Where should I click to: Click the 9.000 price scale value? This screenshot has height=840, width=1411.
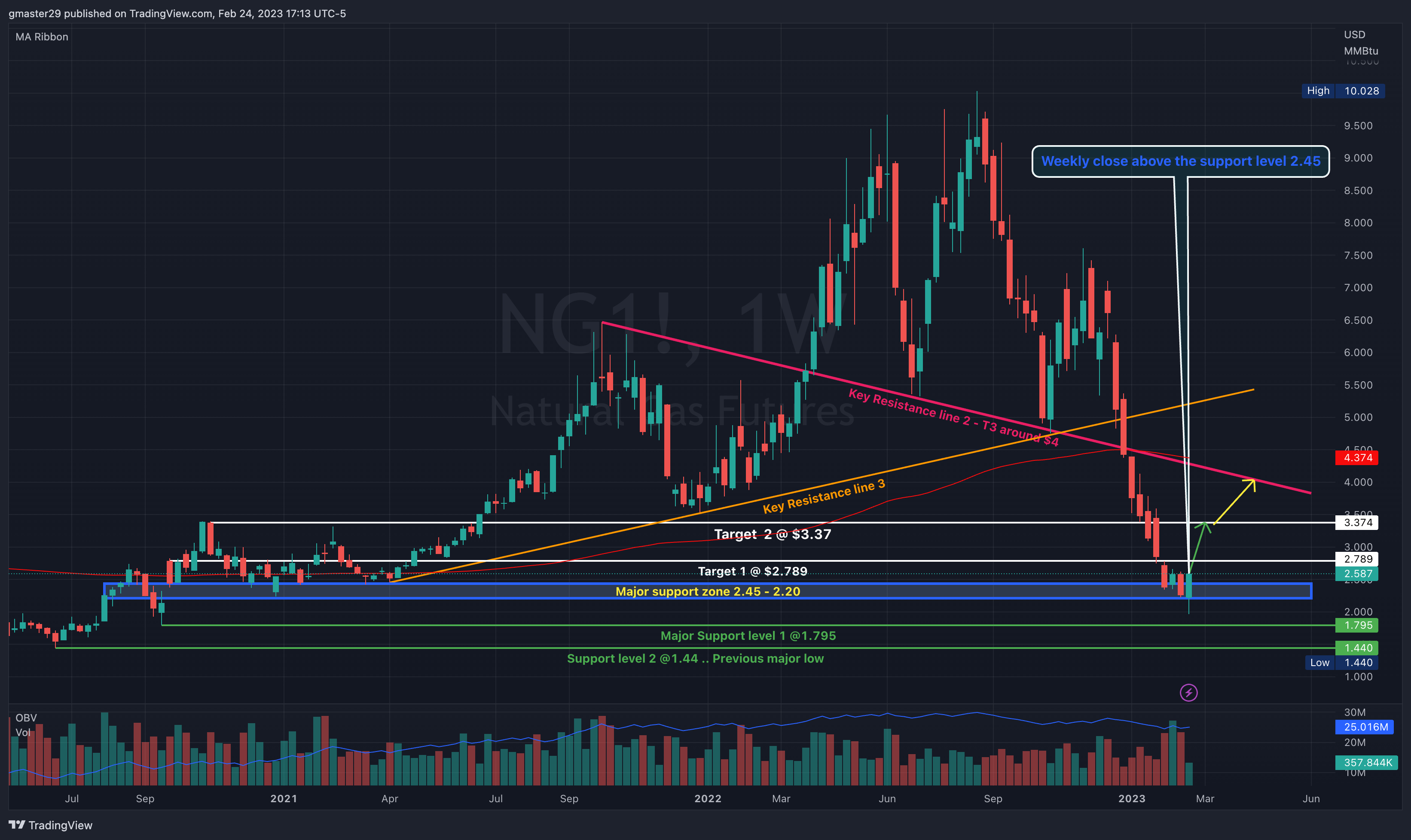coord(1358,158)
